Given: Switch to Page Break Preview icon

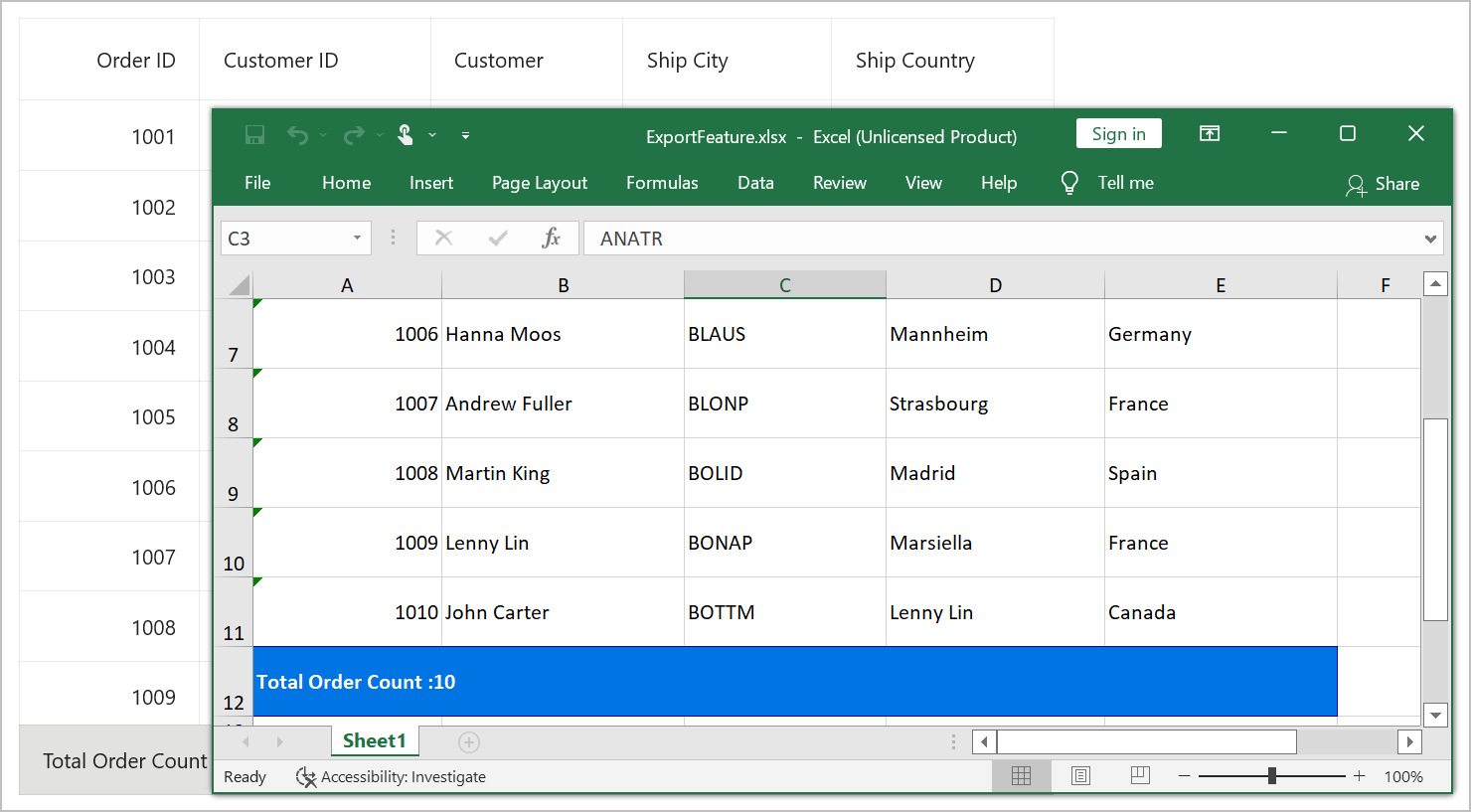Looking at the screenshot, I should tap(1140, 776).
